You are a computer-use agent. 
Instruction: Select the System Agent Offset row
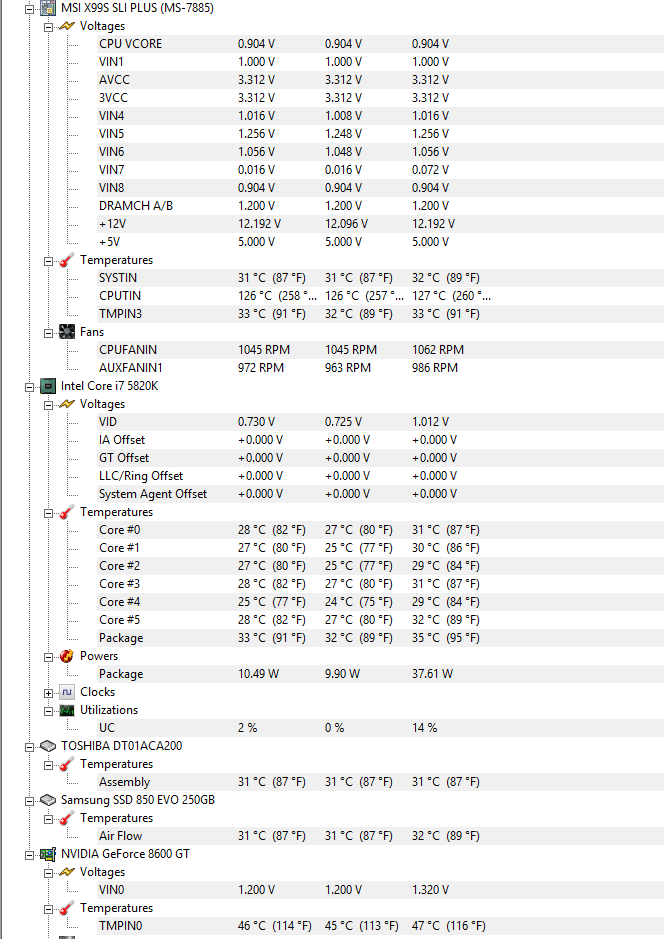[380, 494]
